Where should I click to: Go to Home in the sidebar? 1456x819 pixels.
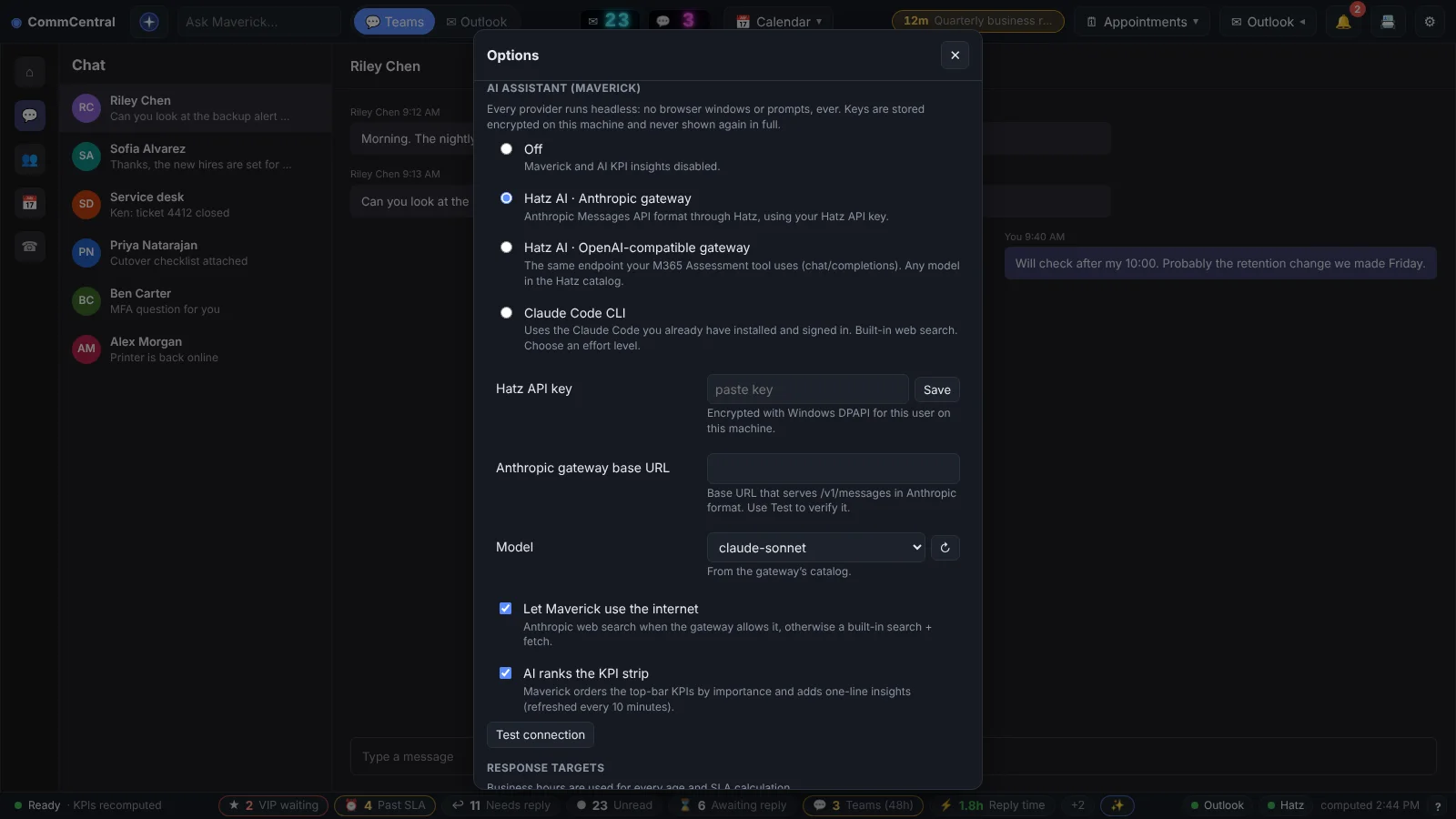pos(30,72)
